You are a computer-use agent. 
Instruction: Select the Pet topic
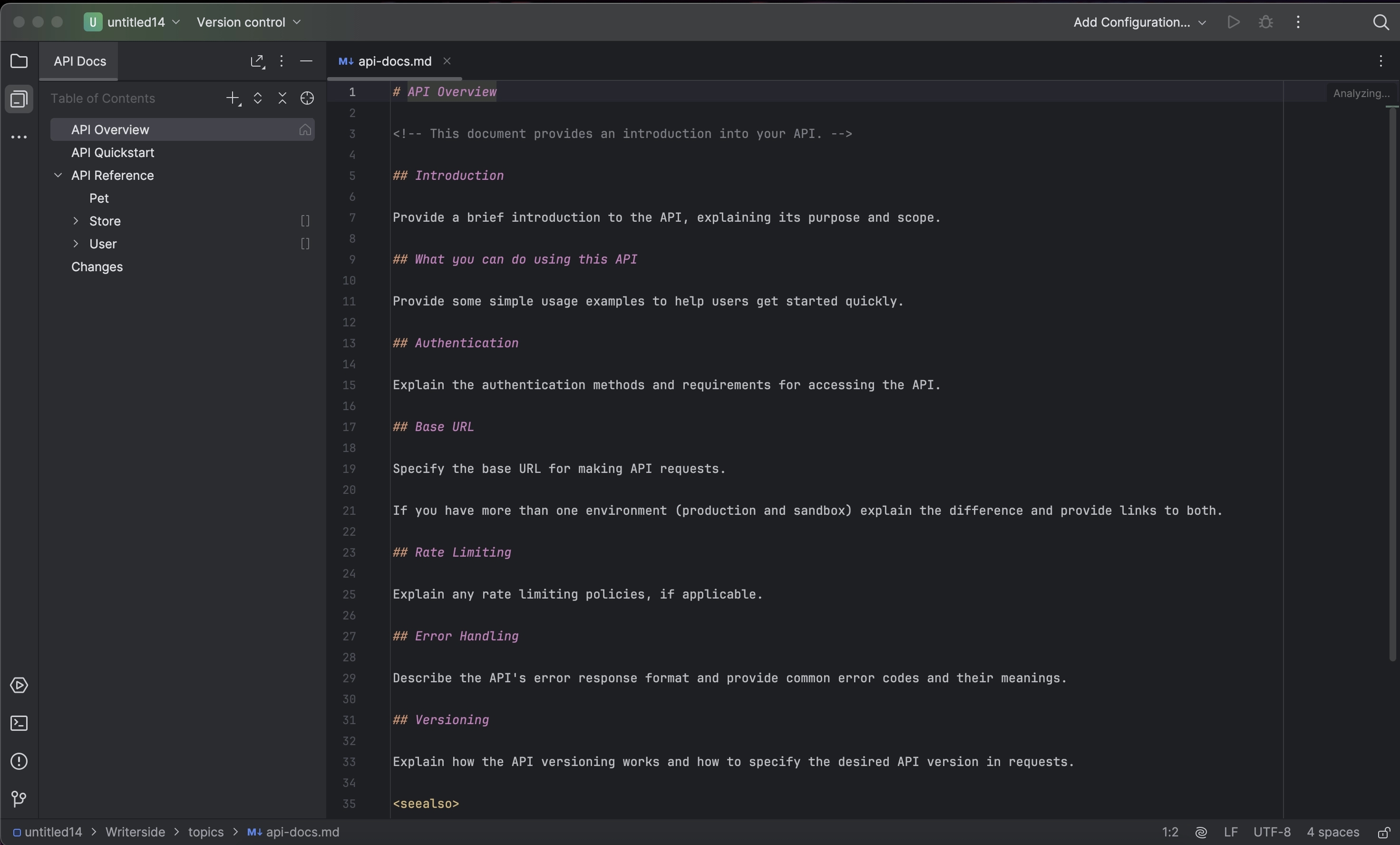pyautogui.click(x=99, y=198)
